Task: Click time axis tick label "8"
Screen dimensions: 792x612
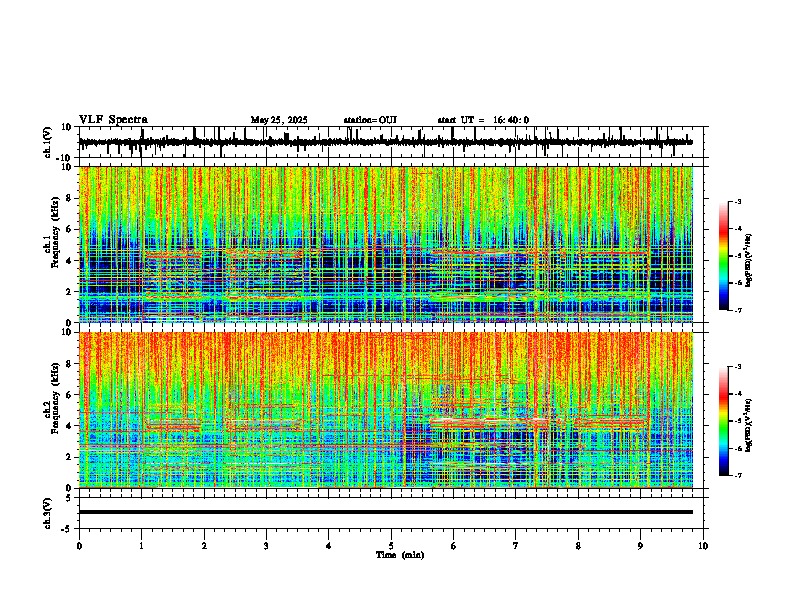Action: 578,546
